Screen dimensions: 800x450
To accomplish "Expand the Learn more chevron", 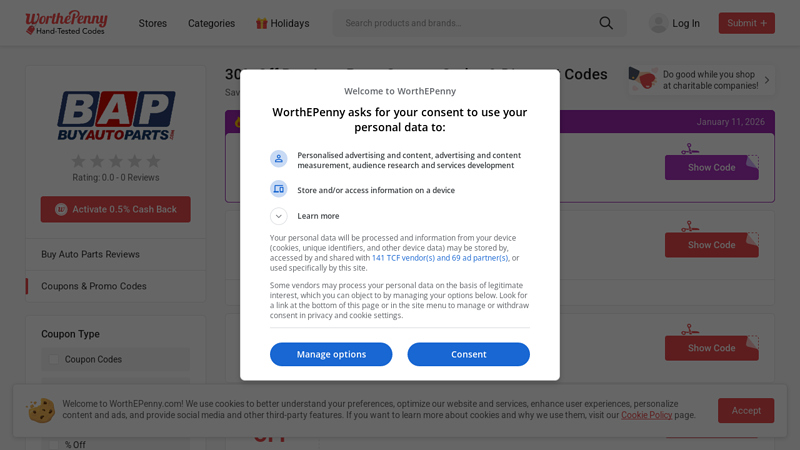I will click(279, 216).
